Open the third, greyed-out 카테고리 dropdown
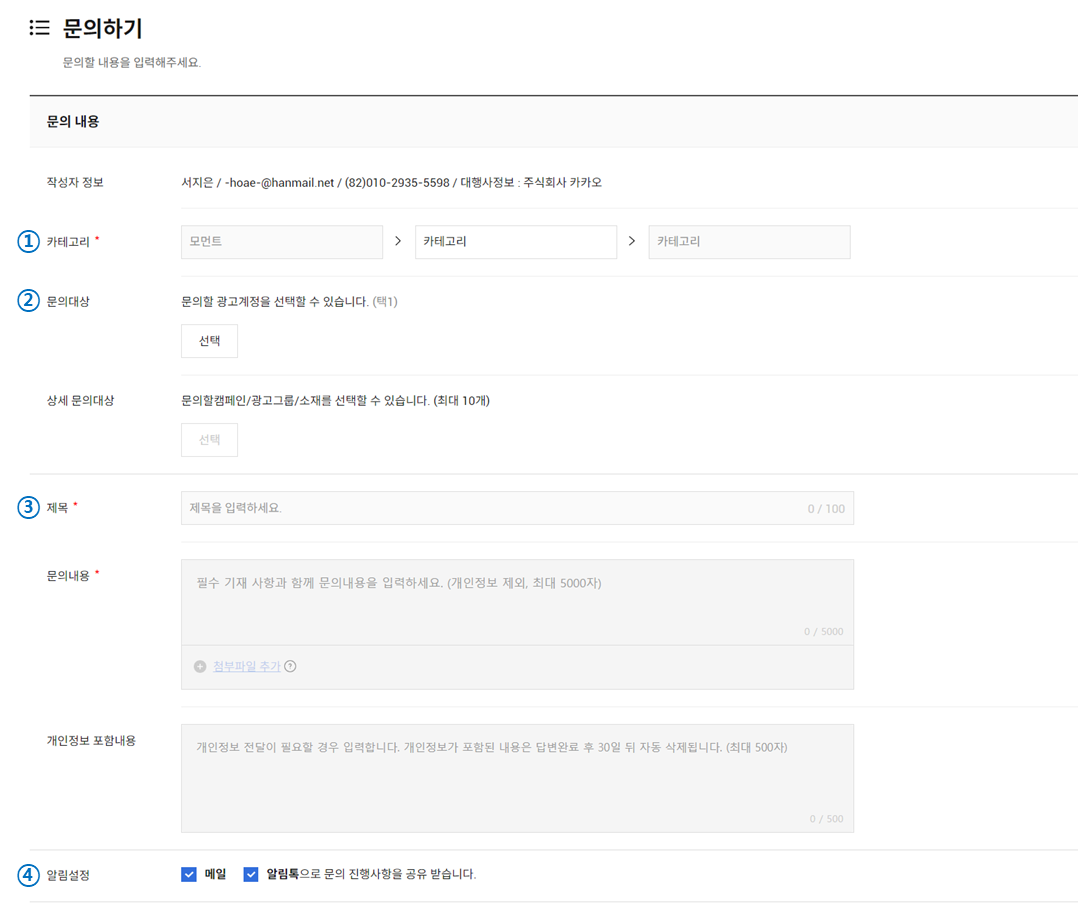1078x919 pixels. coord(749,242)
